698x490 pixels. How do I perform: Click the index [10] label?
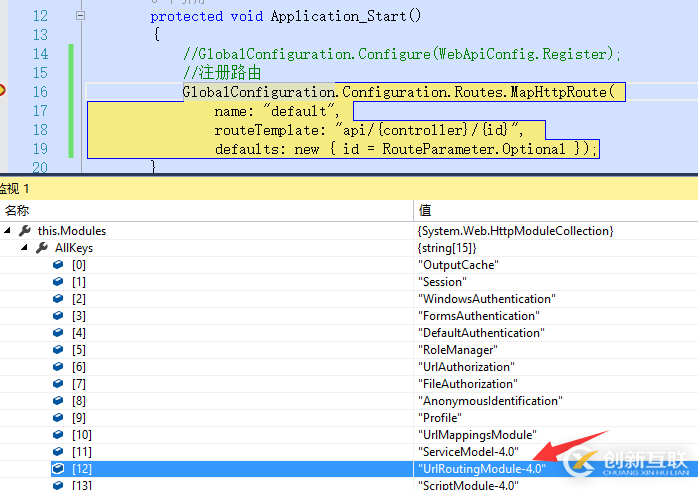click(82, 434)
